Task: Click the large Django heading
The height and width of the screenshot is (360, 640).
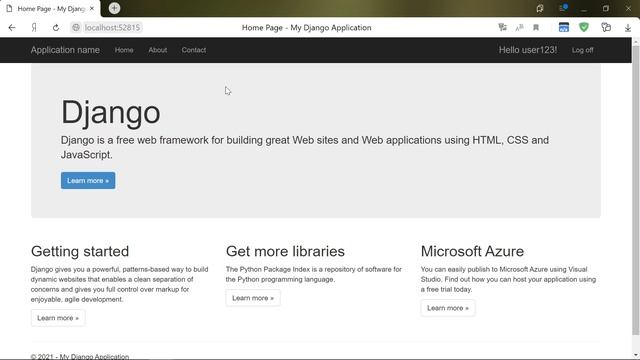Action: click(x=111, y=112)
